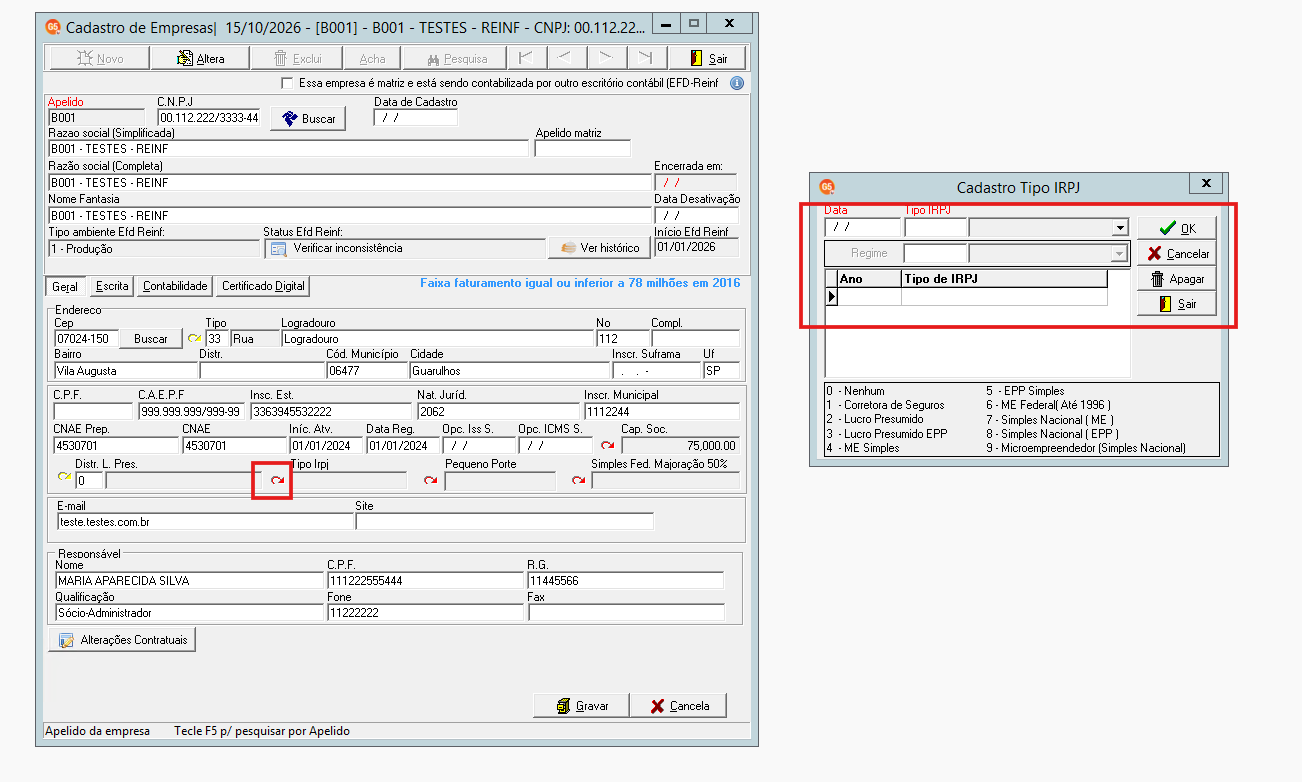1302x782 pixels.
Task: Go to last record navigation arrow
Action: [x=646, y=58]
